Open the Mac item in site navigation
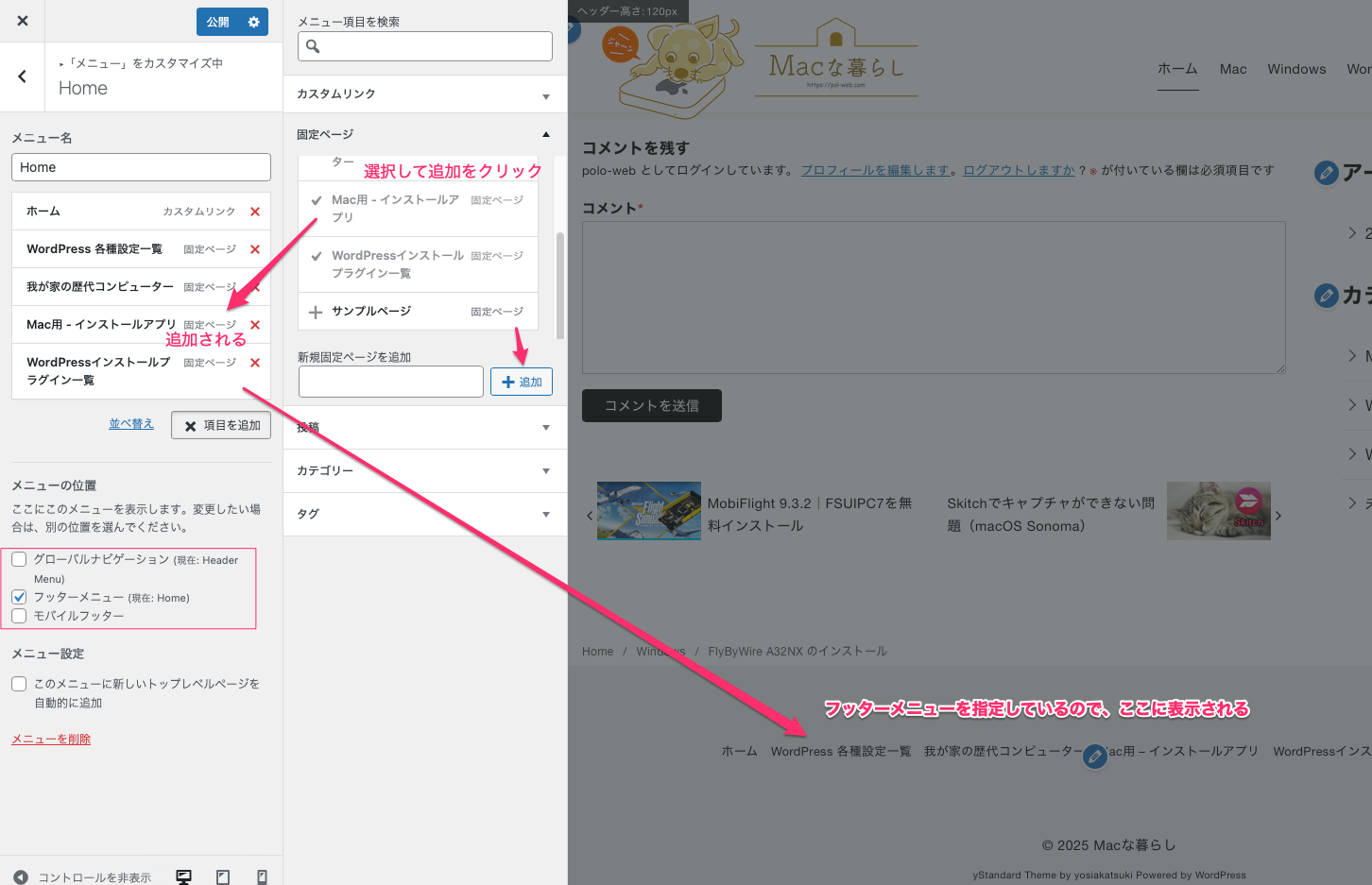 [x=1232, y=69]
